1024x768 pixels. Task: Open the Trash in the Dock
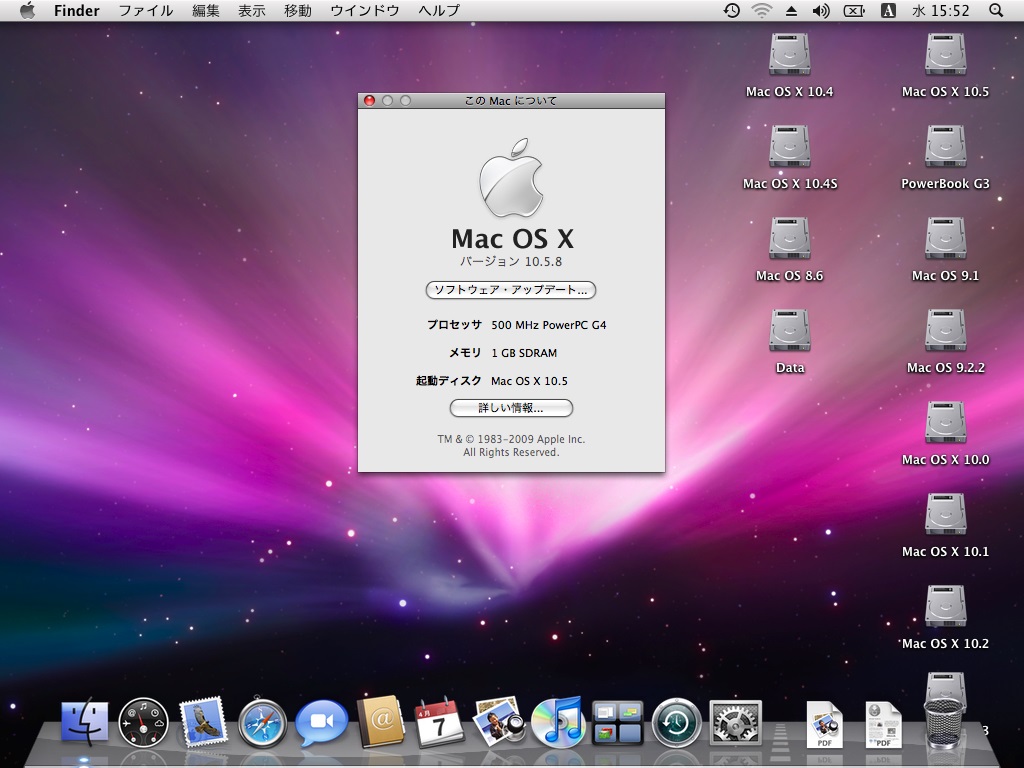[944, 722]
